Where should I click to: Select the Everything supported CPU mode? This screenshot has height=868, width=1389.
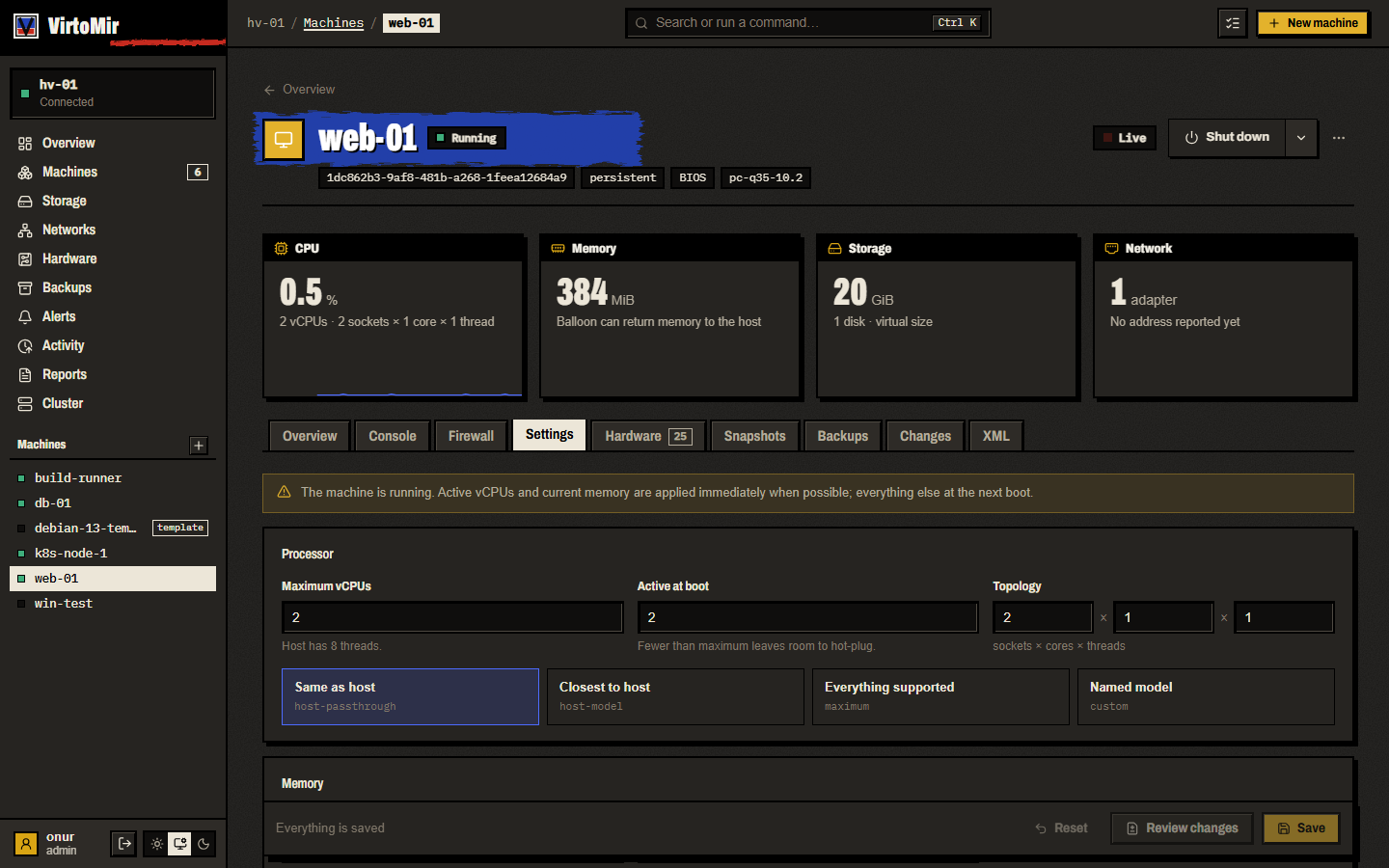(940, 696)
